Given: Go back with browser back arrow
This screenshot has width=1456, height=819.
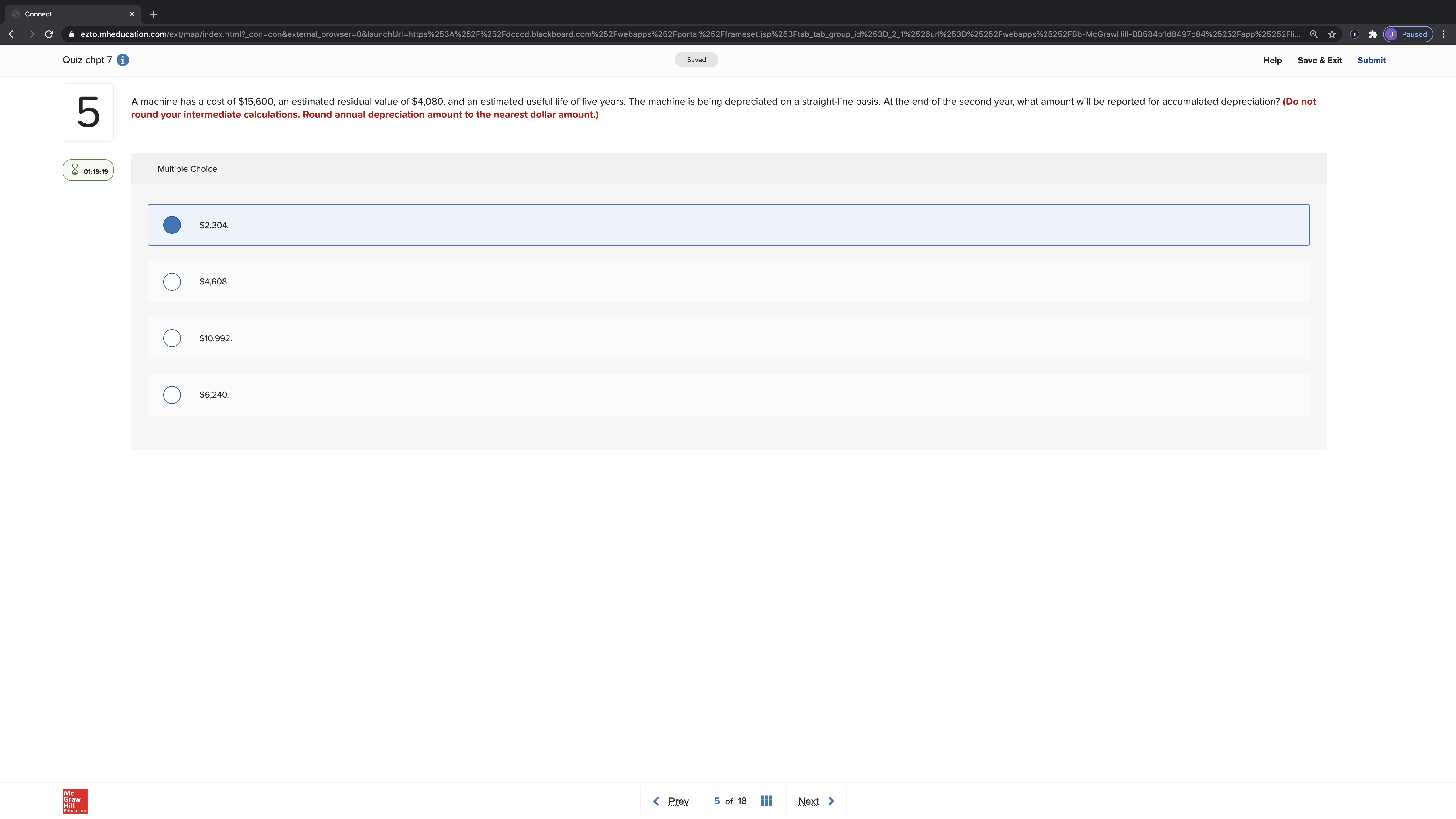Looking at the screenshot, I should (x=13, y=34).
